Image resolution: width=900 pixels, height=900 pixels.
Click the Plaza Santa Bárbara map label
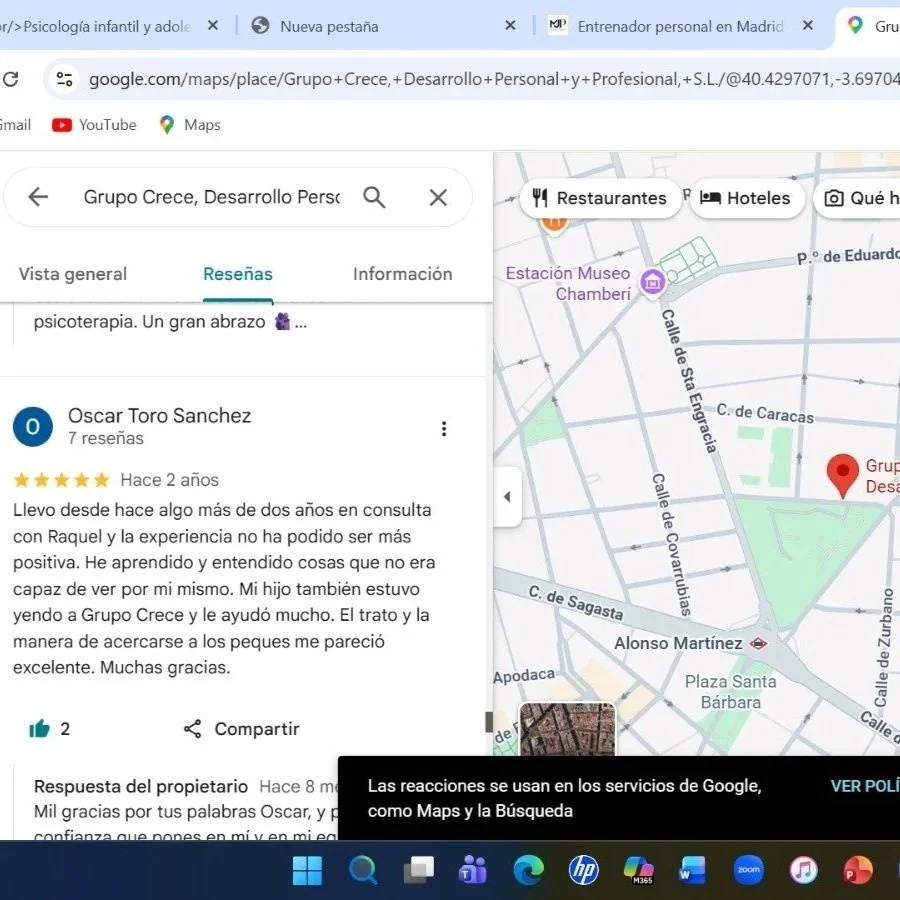(731, 692)
